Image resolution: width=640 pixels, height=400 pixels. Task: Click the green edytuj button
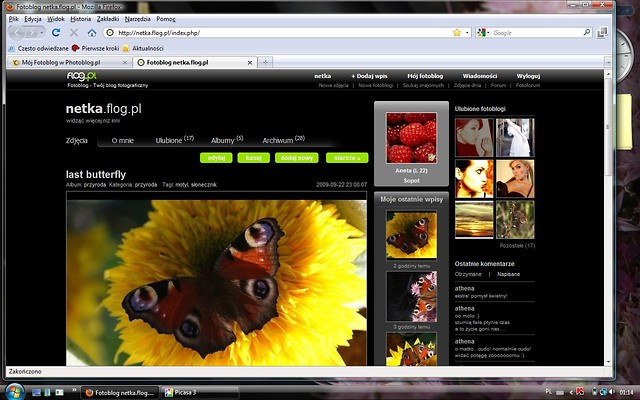tap(216, 158)
